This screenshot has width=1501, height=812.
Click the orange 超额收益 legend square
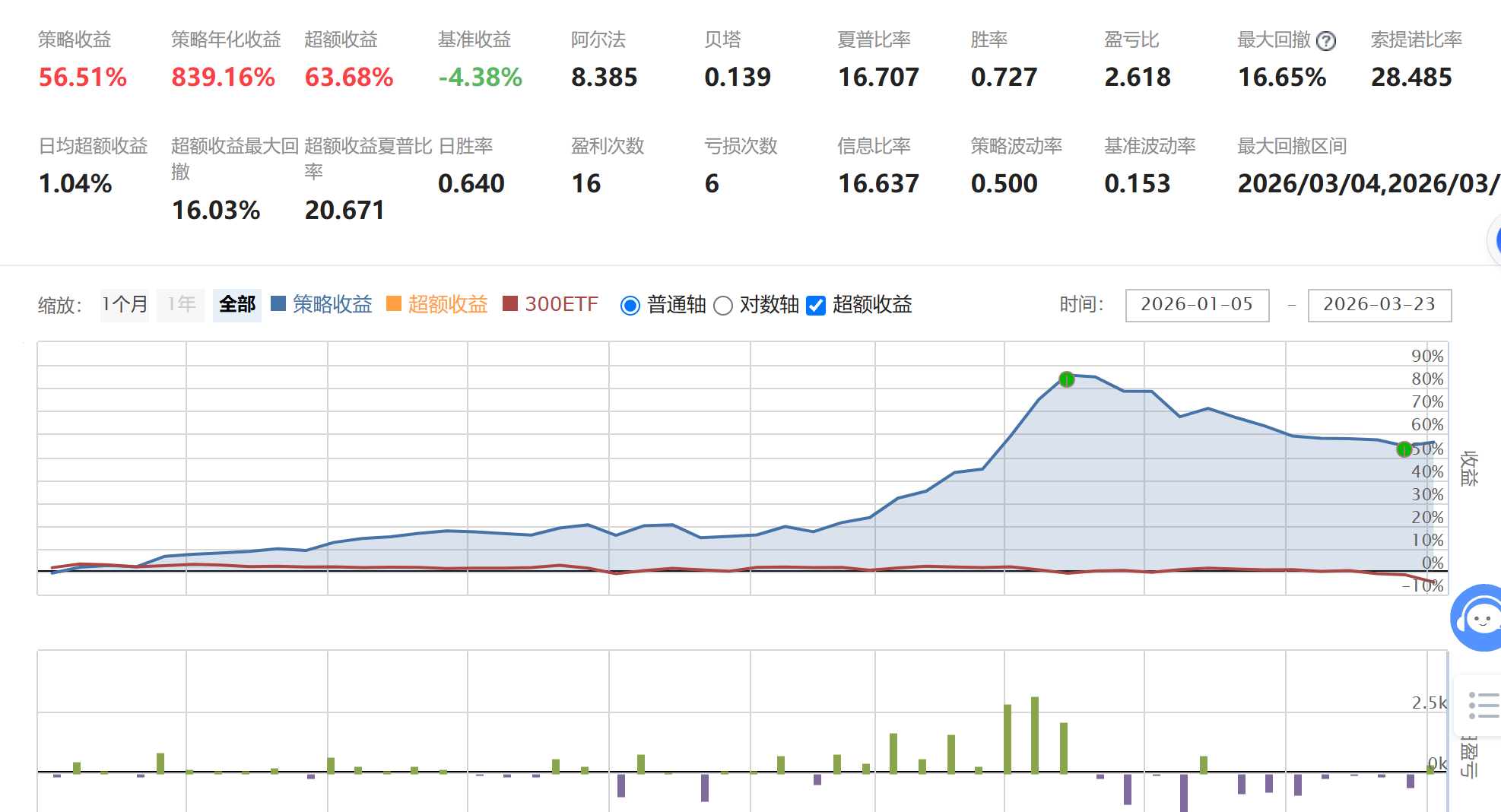394,304
